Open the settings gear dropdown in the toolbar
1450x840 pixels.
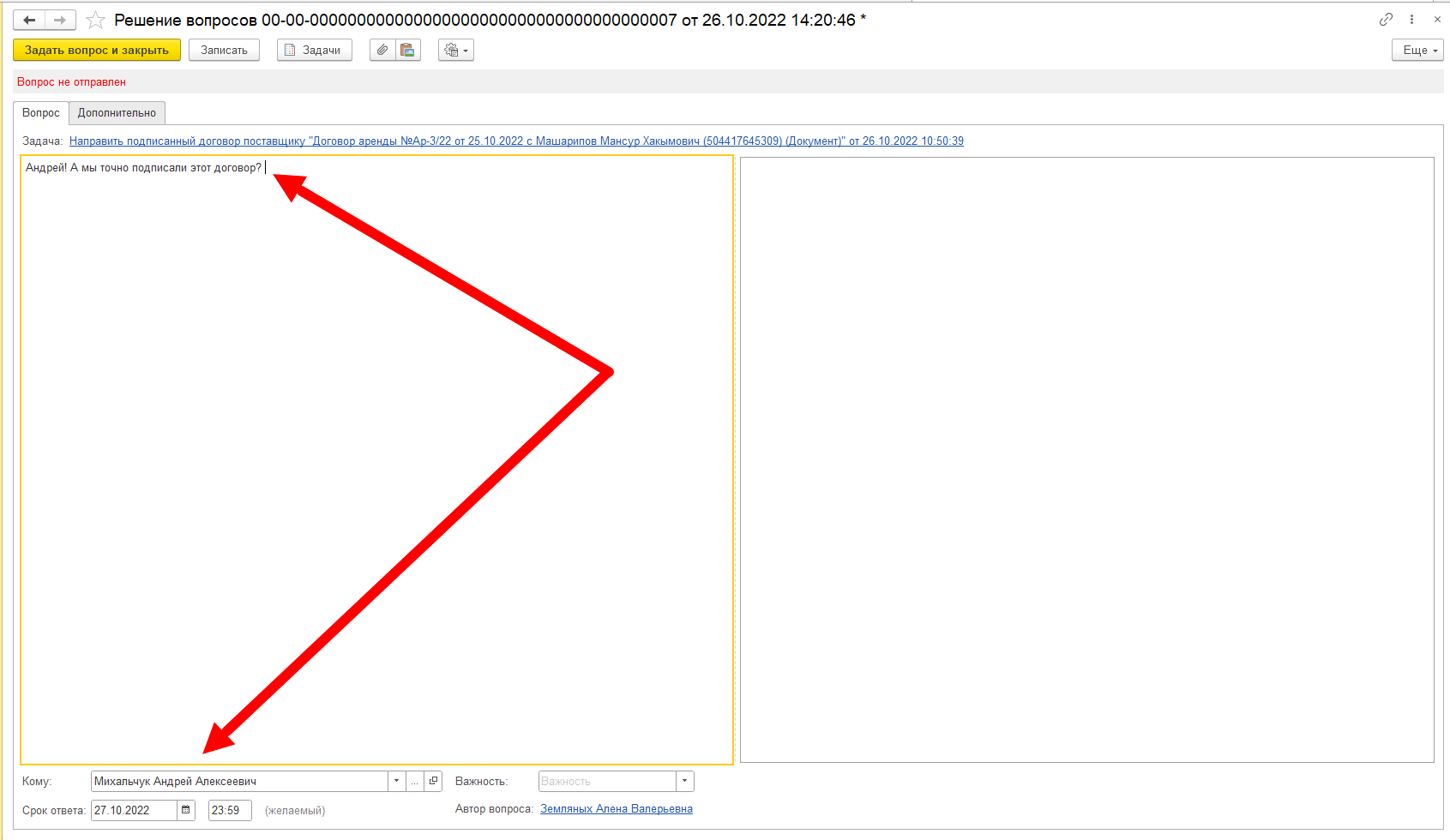[x=456, y=50]
